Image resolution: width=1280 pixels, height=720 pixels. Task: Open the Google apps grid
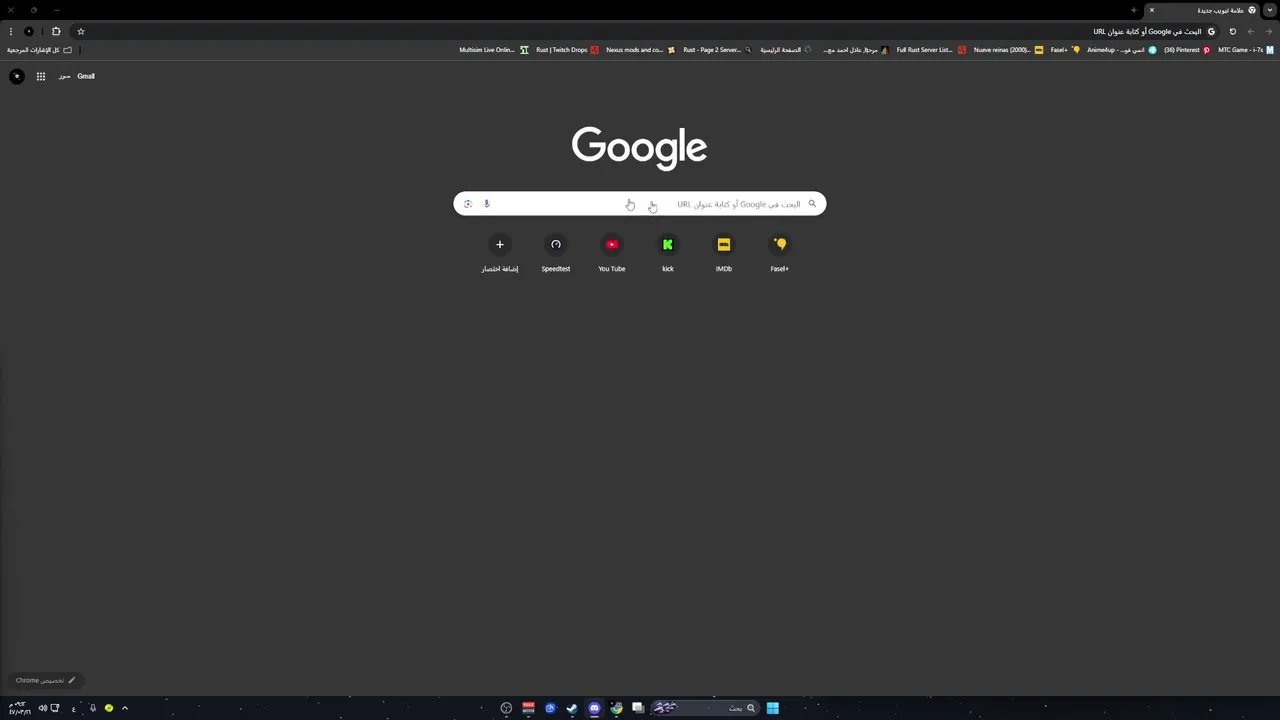pos(41,76)
